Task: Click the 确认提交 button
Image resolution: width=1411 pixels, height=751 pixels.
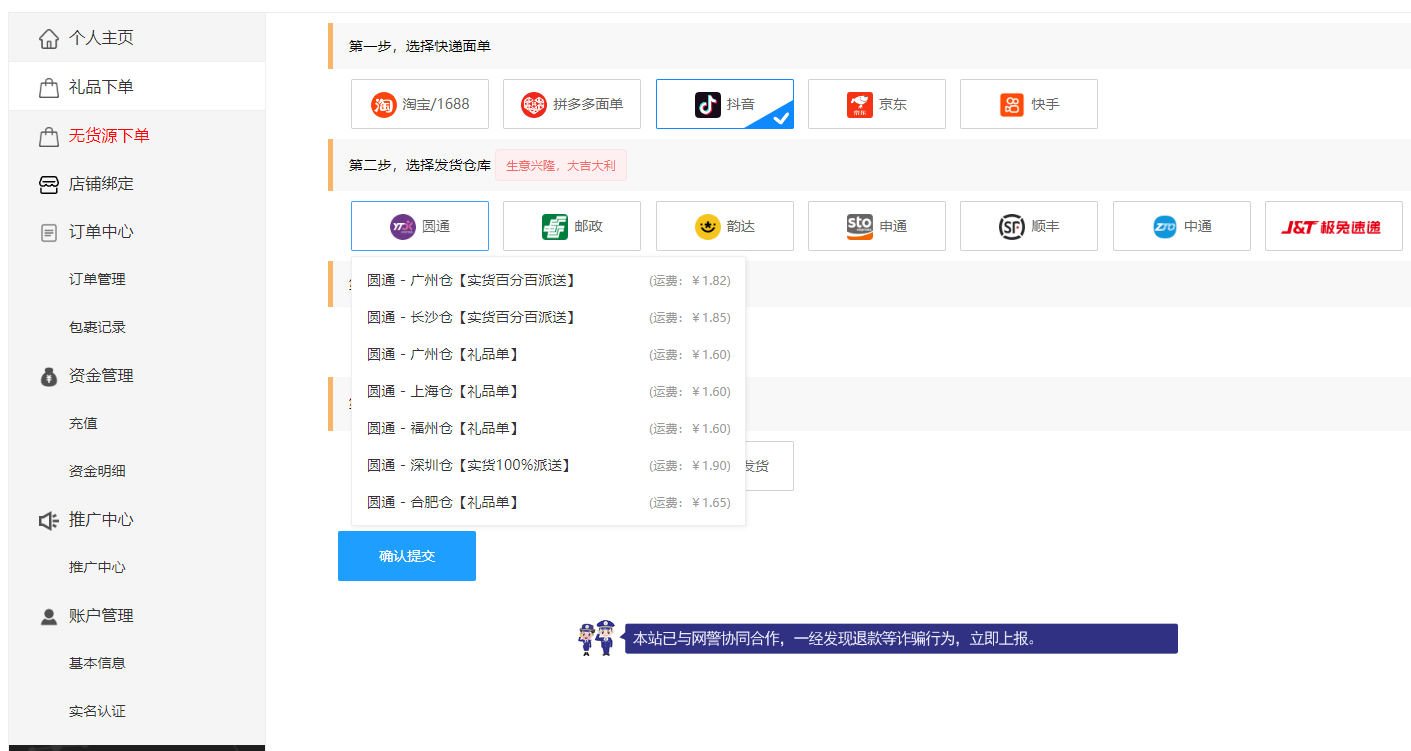Action: pyautogui.click(x=407, y=556)
